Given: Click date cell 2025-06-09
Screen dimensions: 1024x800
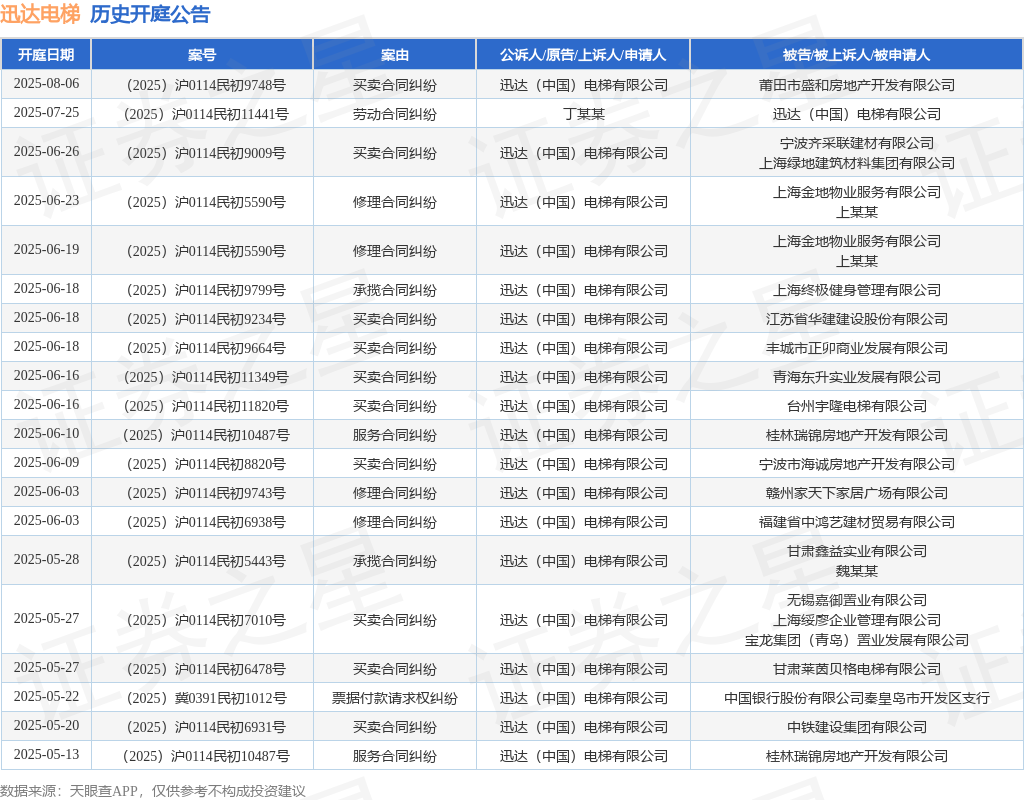Looking at the screenshot, I should point(46,463).
